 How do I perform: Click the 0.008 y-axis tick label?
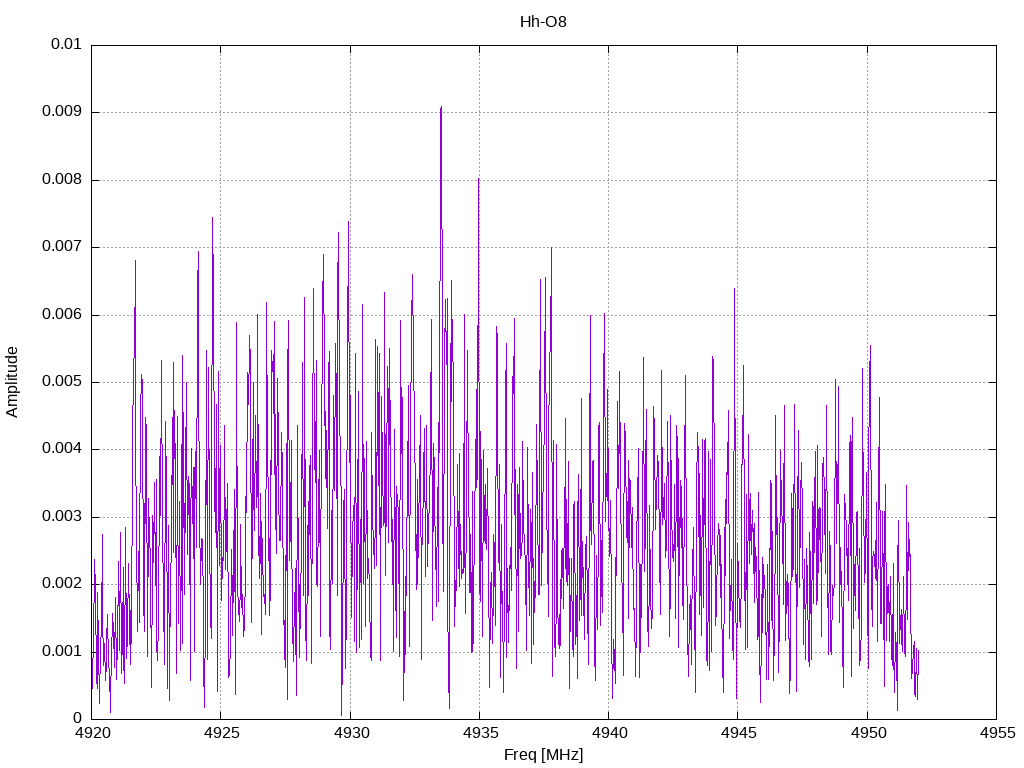[x=62, y=180]
